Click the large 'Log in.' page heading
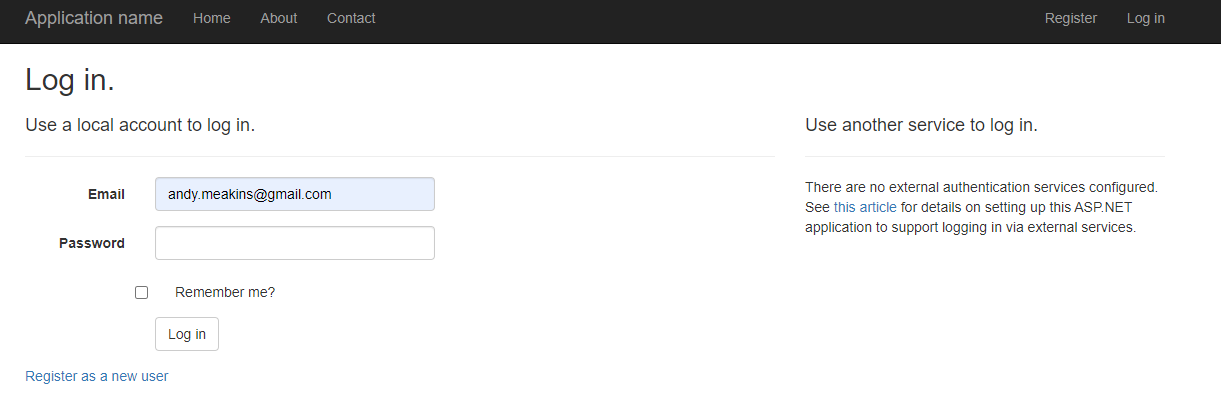 [x=70, y=80]
